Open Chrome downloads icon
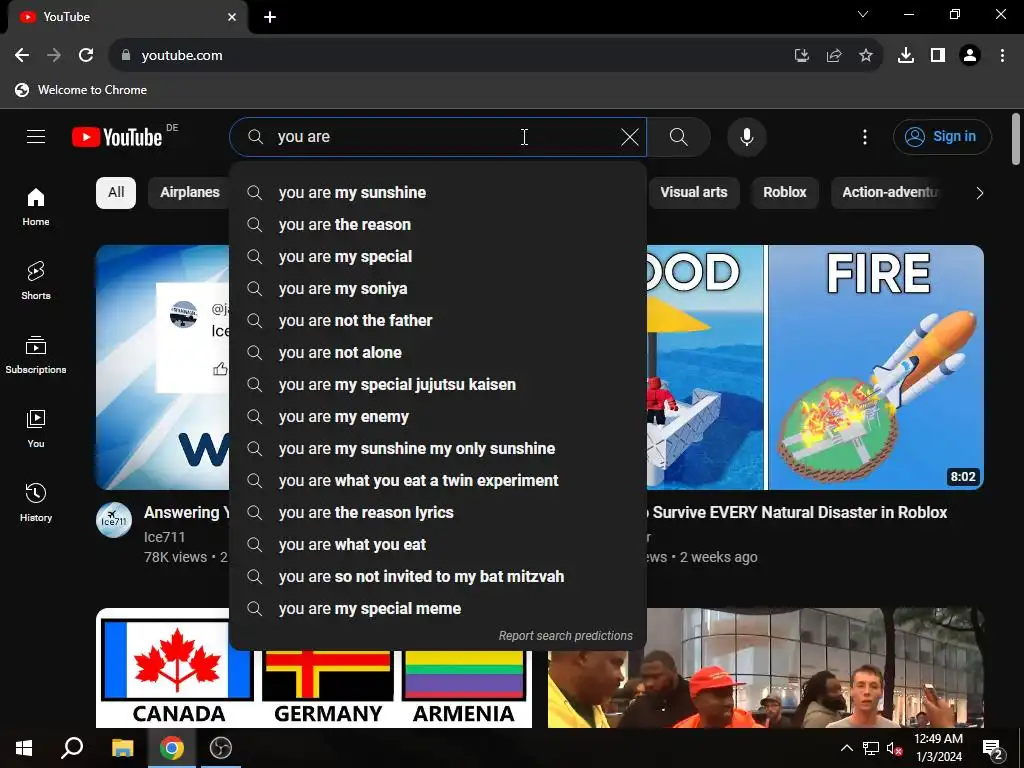This screenshot has width=1024, height=768. pyautogui.click(x=906, y=56)
